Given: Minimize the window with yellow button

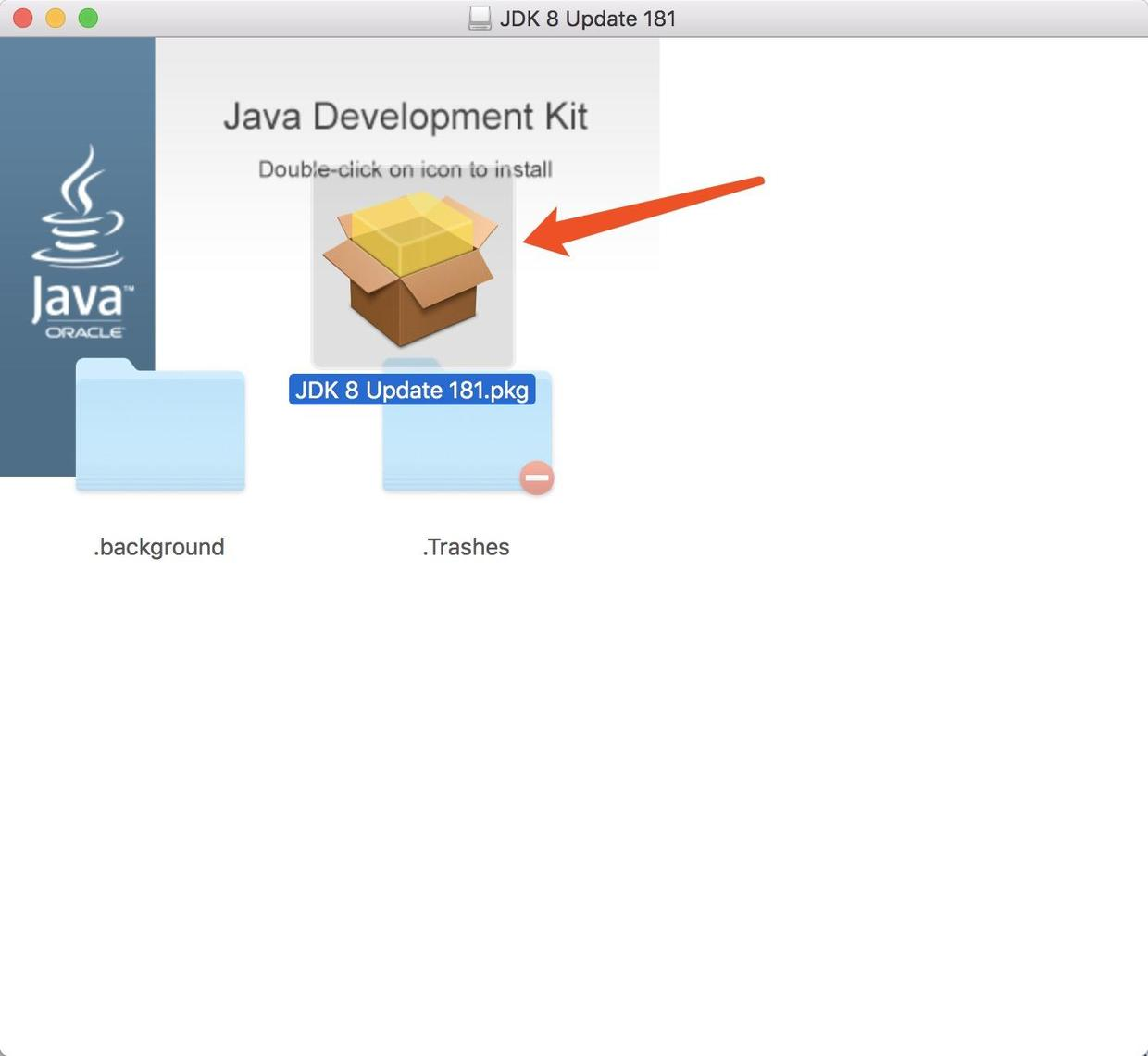Looking at the screenshot, I should point(56,18).
